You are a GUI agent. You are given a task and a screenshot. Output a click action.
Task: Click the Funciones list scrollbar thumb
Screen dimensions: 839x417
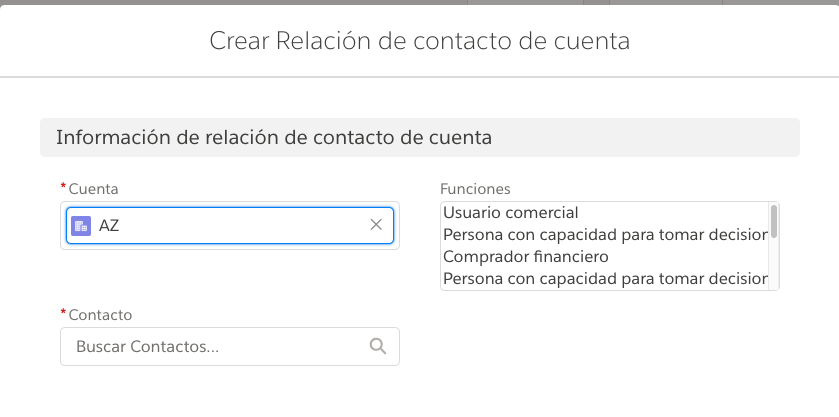coord(773,220)
